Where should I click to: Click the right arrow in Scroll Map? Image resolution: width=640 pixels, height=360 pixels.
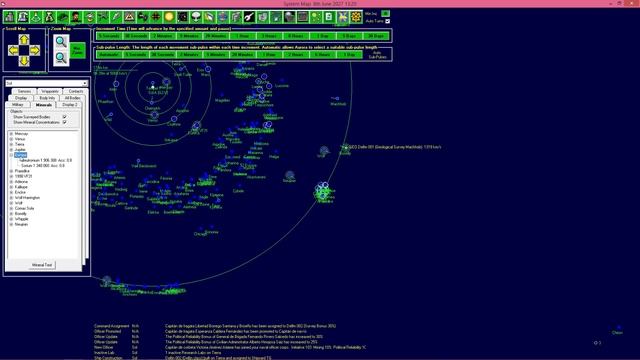(35, 50)
